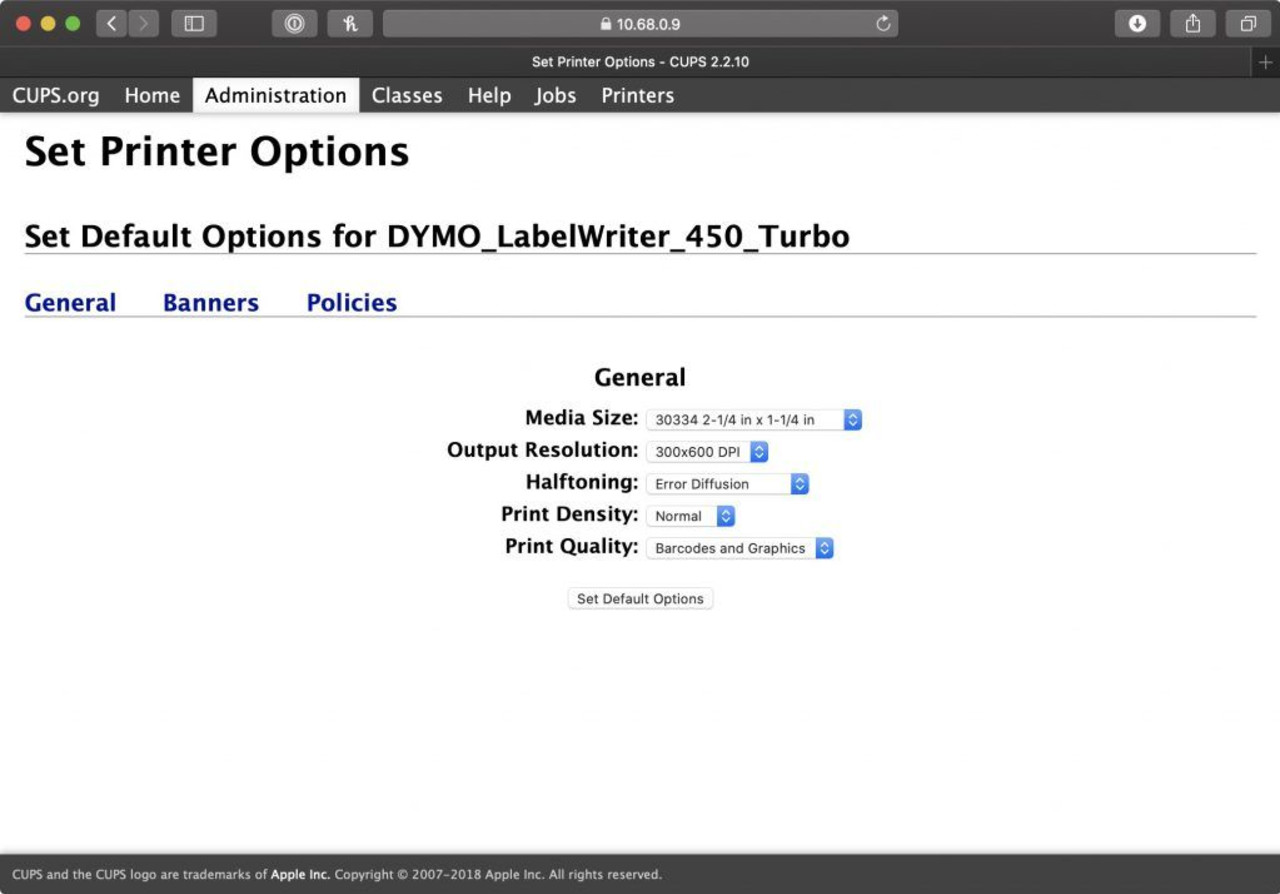Screen dimensions: 1280x894
Task: Change the Print Density dropdown
Action: [690, 516]
